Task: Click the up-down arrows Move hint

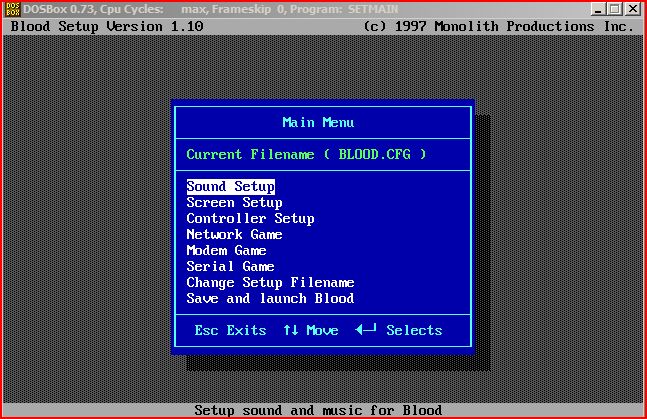Action: coord(311,330)
